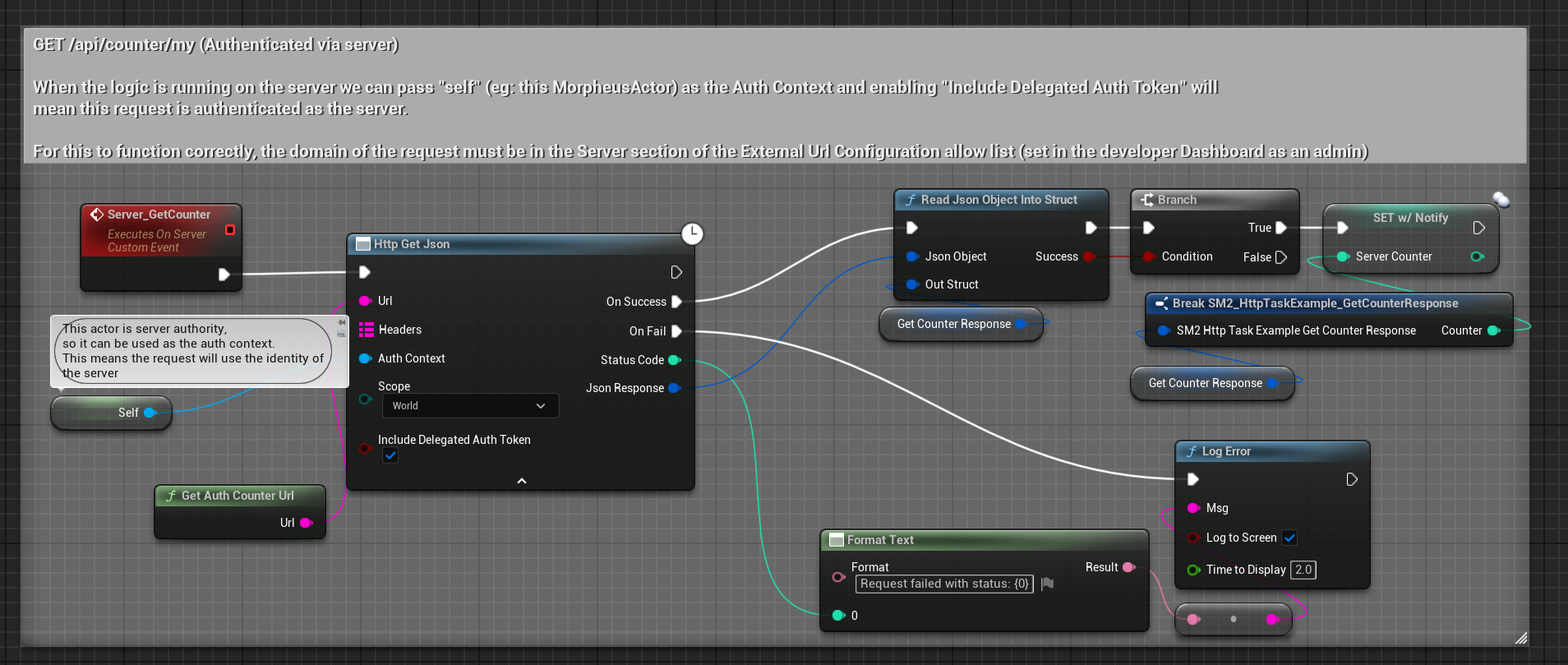Uncheck Log to Screen on Log Error
1568x665 pixels.
(x=1289, y=538)
